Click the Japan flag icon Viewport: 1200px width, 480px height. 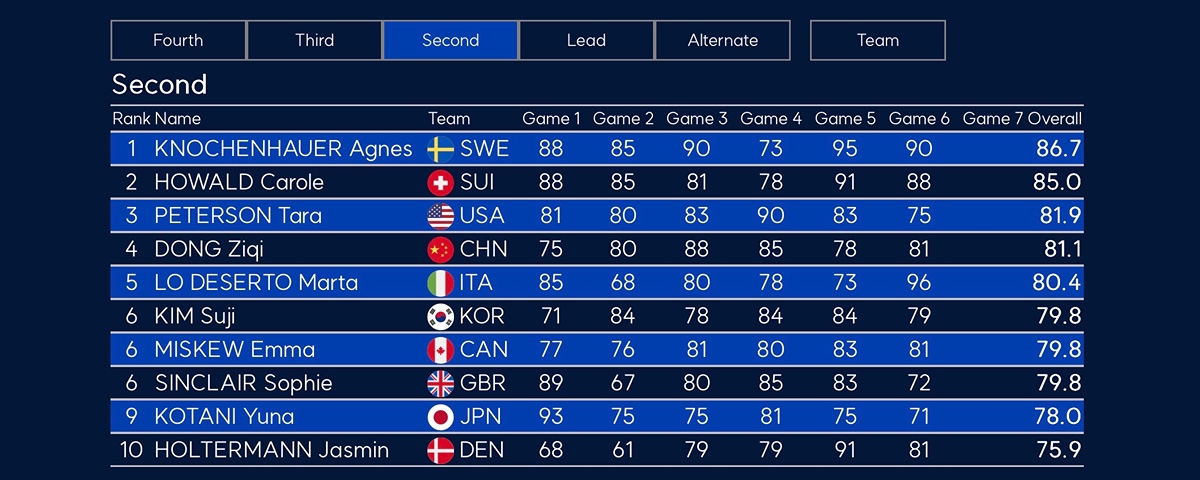pos(440,416)
